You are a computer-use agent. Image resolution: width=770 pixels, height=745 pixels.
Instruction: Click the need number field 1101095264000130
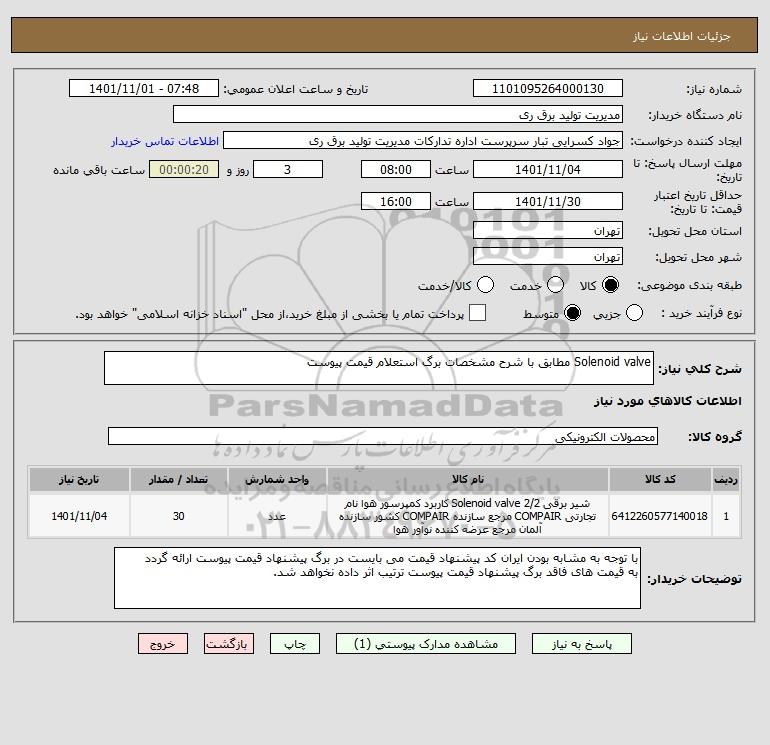click(548, 88)
